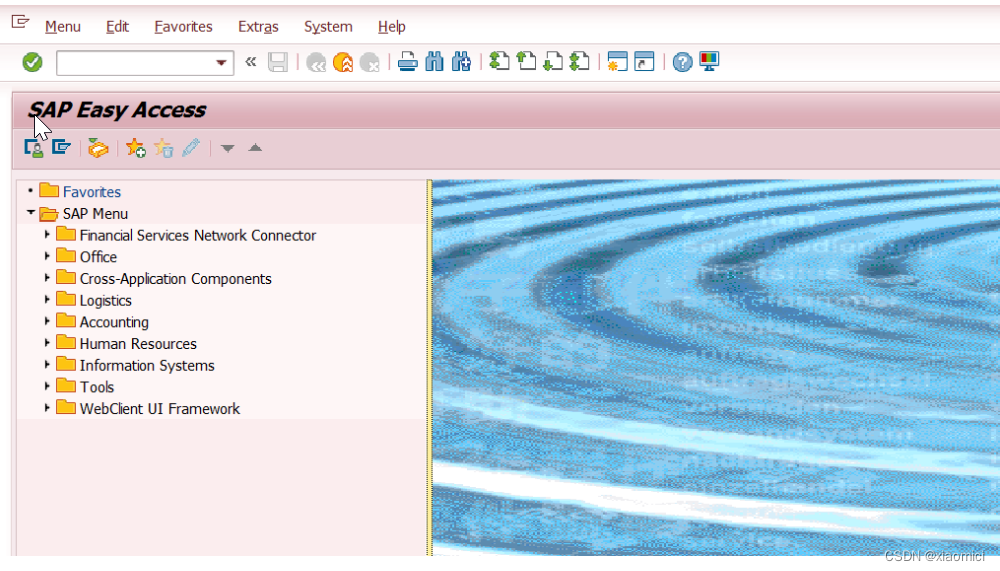Collapse the SAP Menu node arrow

click(31, 212)
